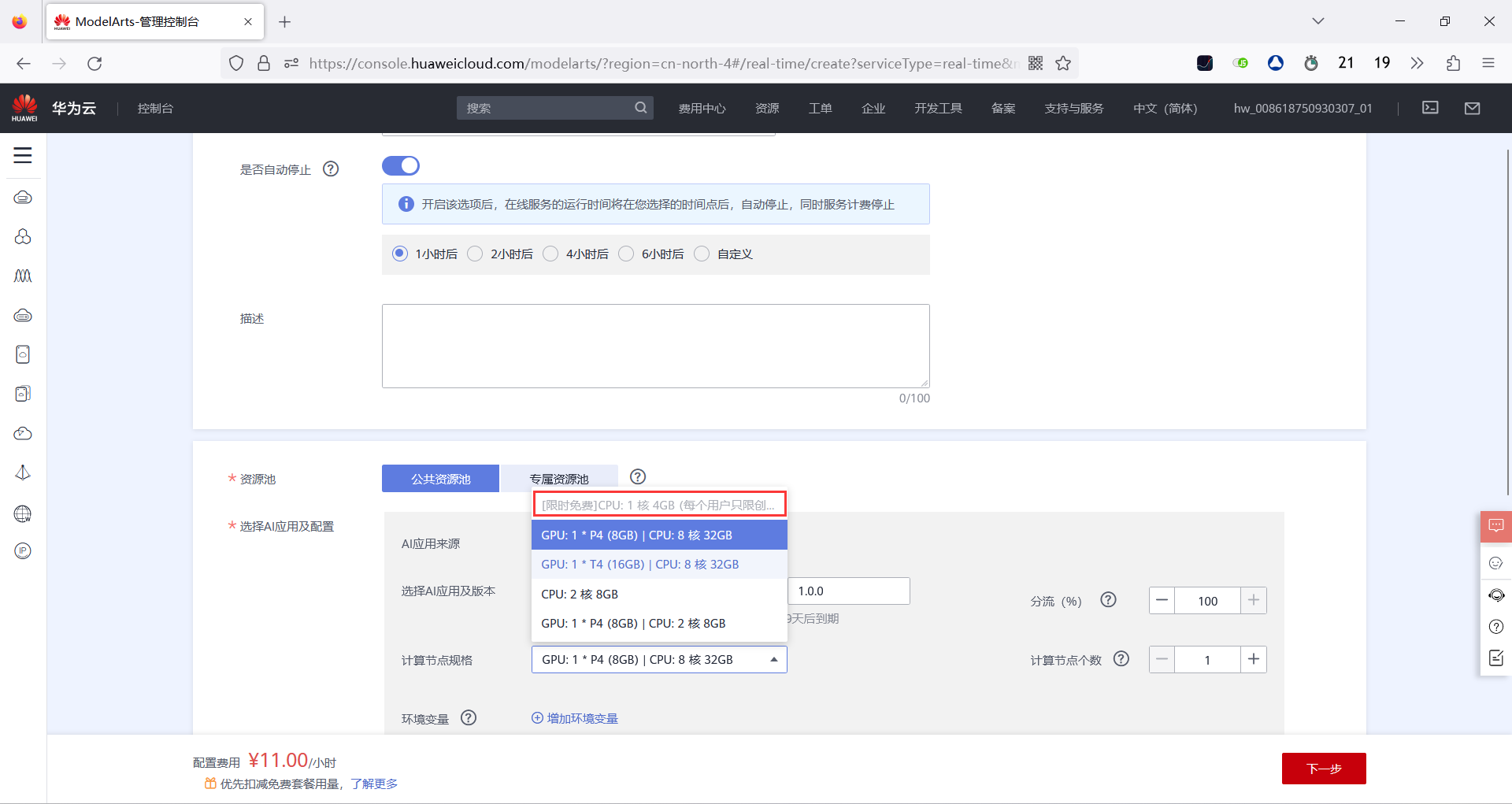This screenshot has height=804, width=1512.
Task: Click the compute node count field
Action: click(1208, 659)
